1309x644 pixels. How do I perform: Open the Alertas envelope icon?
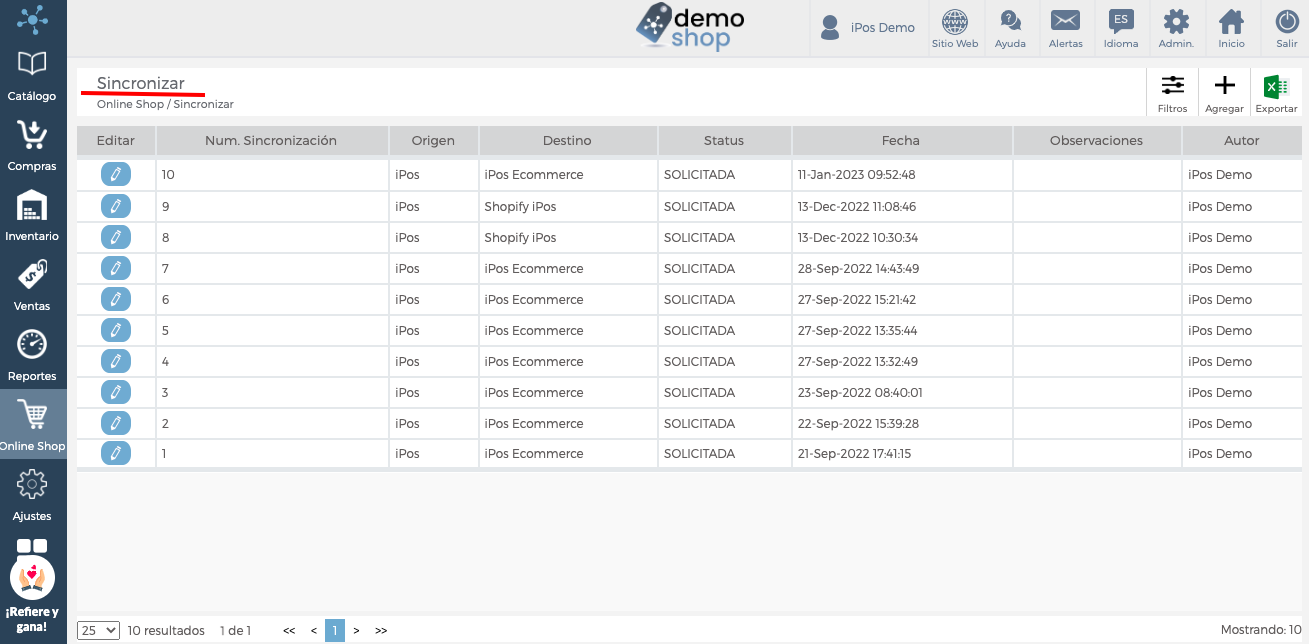click(1066, 28)
